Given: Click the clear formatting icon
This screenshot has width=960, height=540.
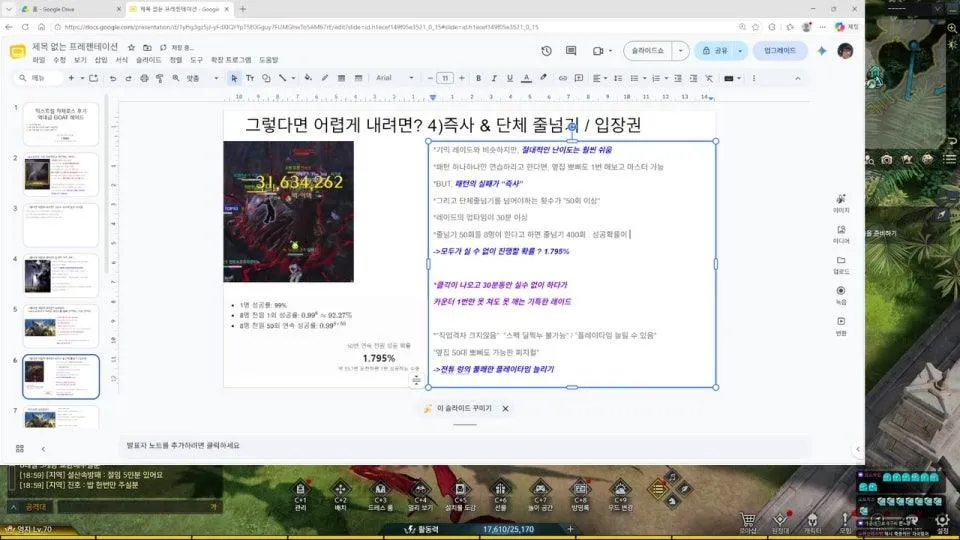Looking at the screenshot, I should pos(709,78).
